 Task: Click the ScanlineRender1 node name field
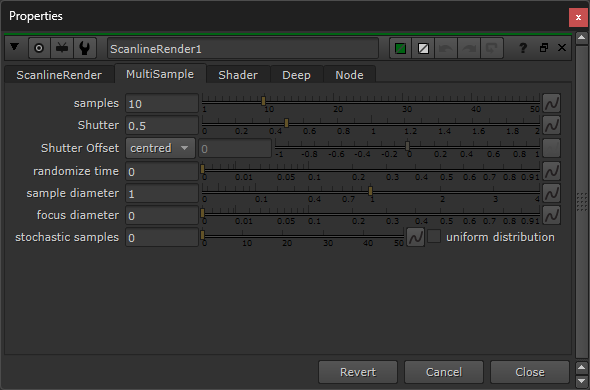(x=243, y=48)
